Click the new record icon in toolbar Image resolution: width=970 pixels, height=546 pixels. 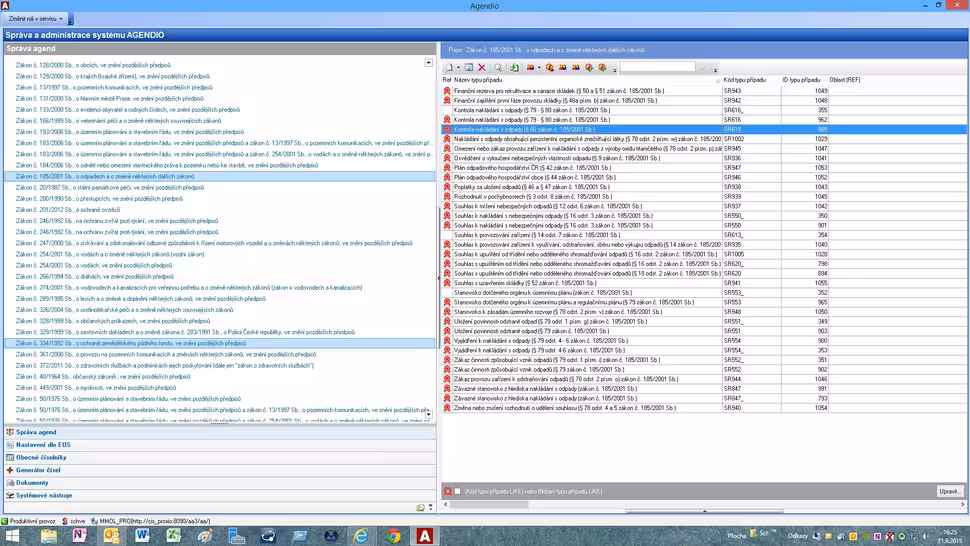point(449,68)
